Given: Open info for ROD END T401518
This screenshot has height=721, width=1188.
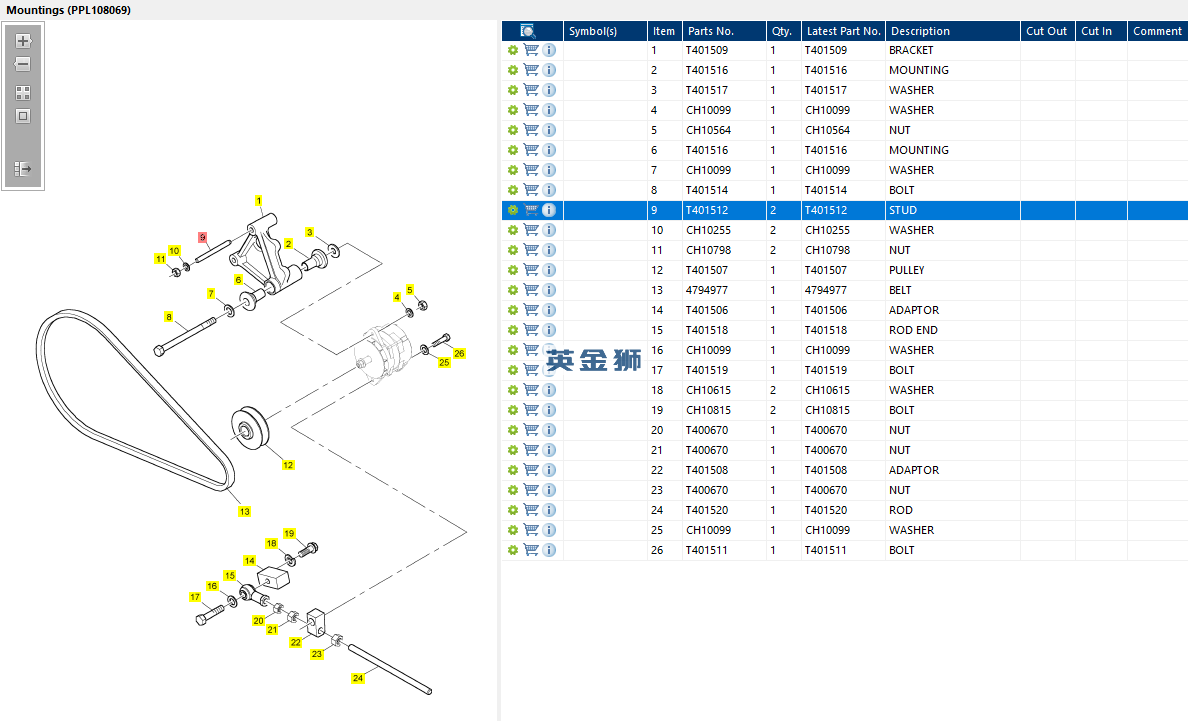Looking at the screenshot, I should pos(549,330).
